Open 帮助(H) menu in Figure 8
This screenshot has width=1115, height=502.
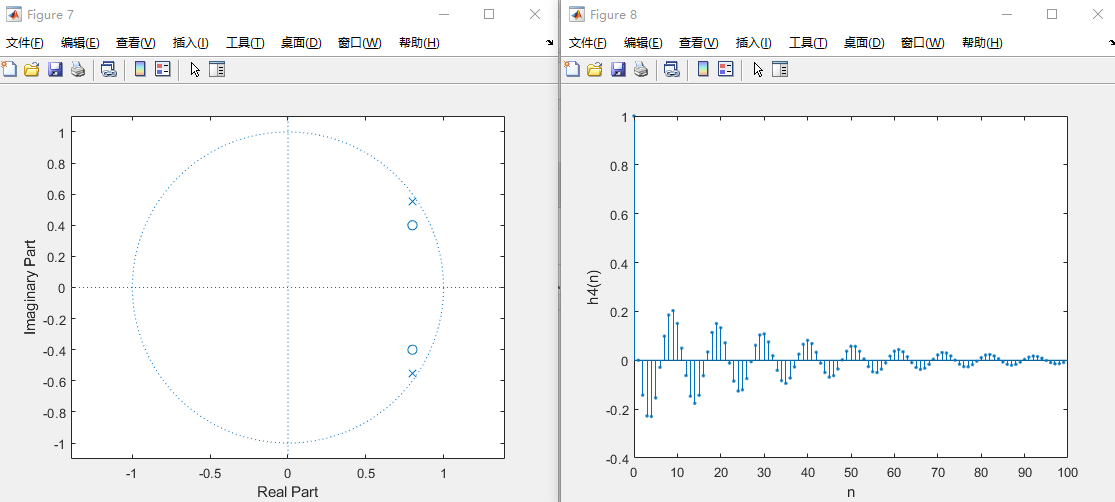[x=983, y=43]
